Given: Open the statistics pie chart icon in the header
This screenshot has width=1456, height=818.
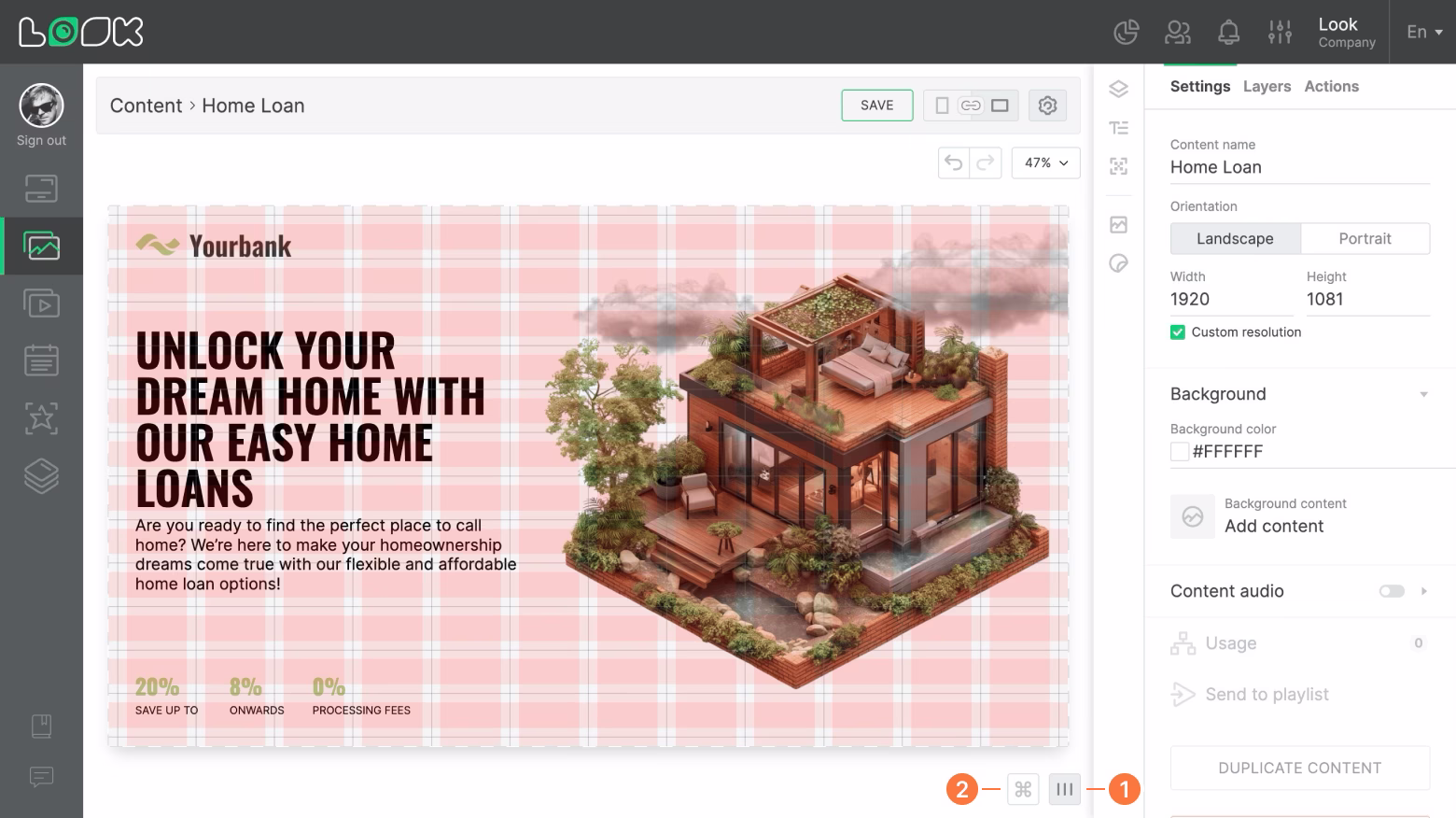Looking at the screenshot, I should pos(1126,32).
